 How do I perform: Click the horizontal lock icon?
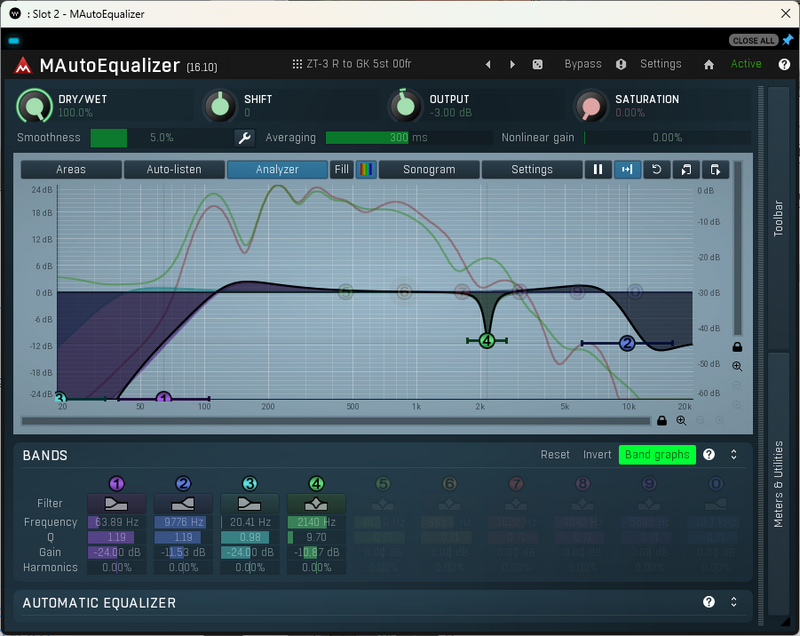click(662, 421)
